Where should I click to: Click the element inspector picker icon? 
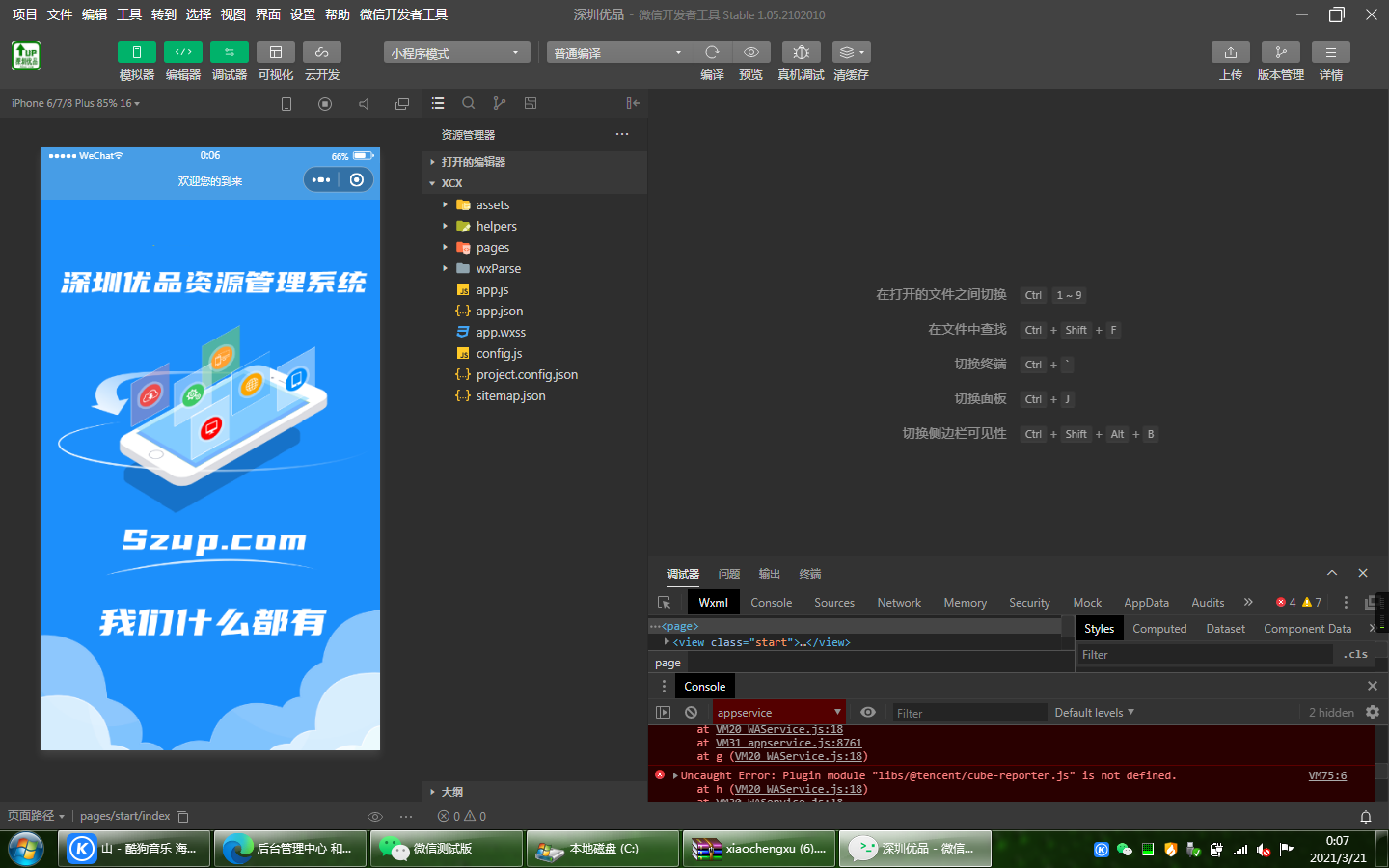665,603
